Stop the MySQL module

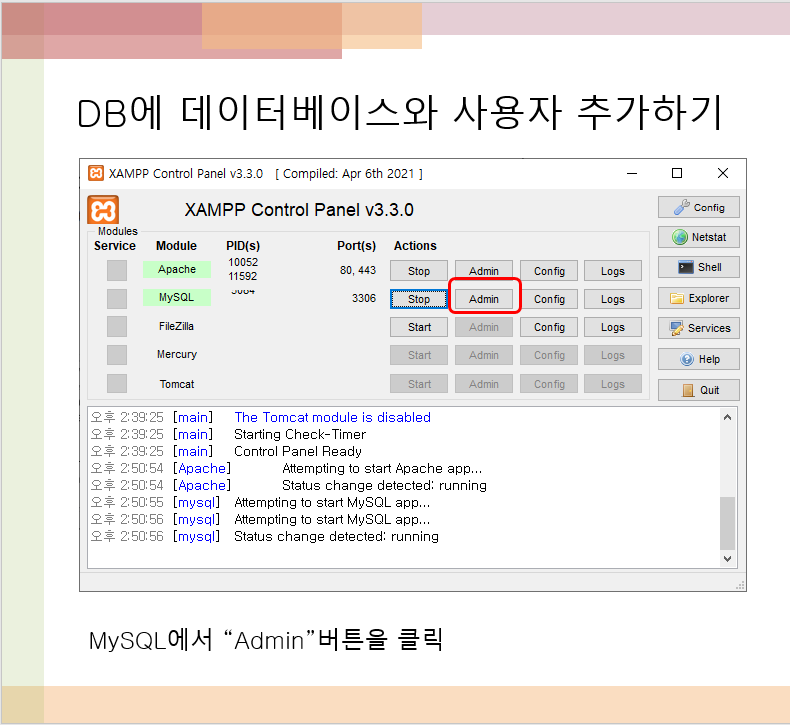419,299
